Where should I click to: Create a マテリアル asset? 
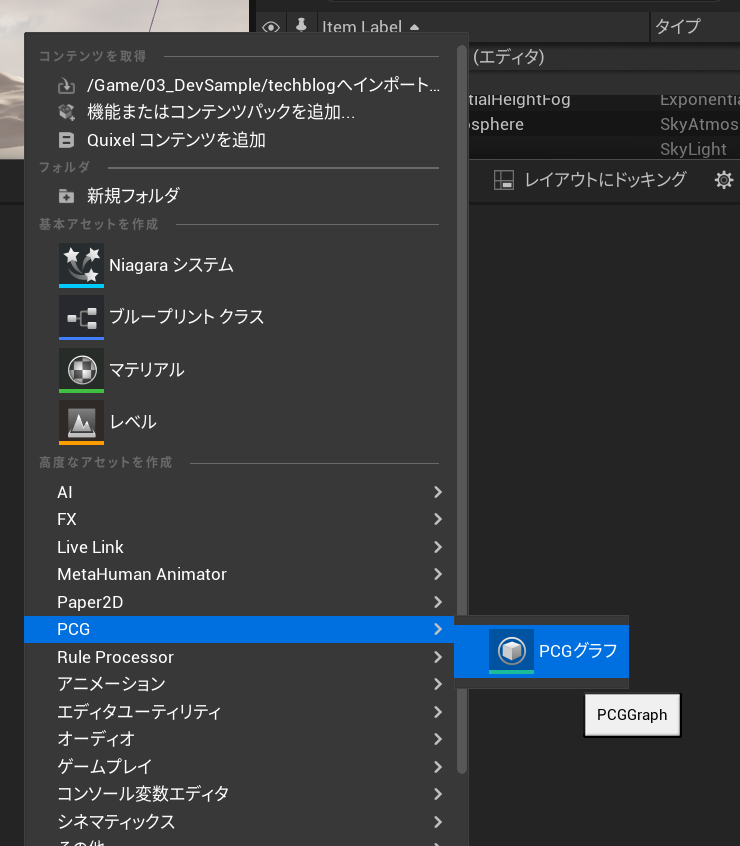coord(239,370)
